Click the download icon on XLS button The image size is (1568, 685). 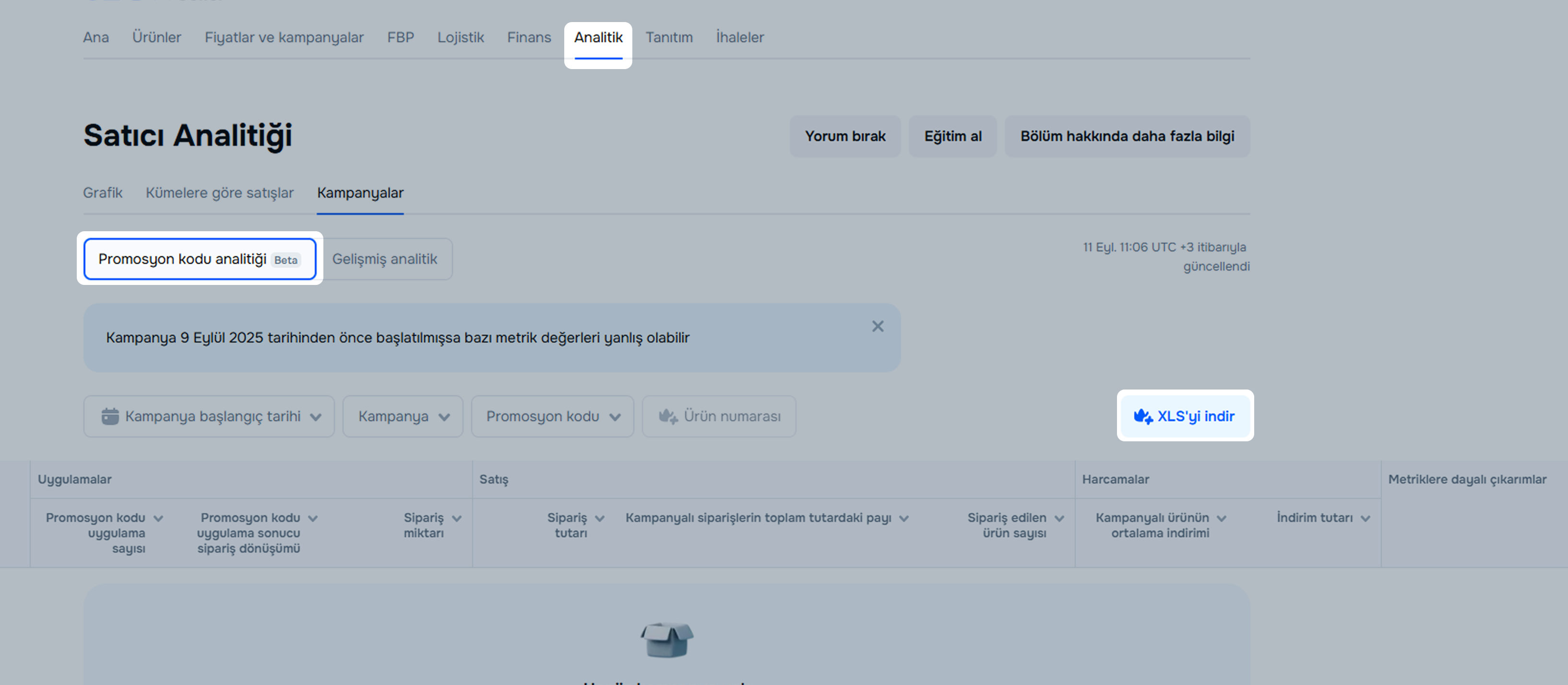click(x=1142, y=417)
